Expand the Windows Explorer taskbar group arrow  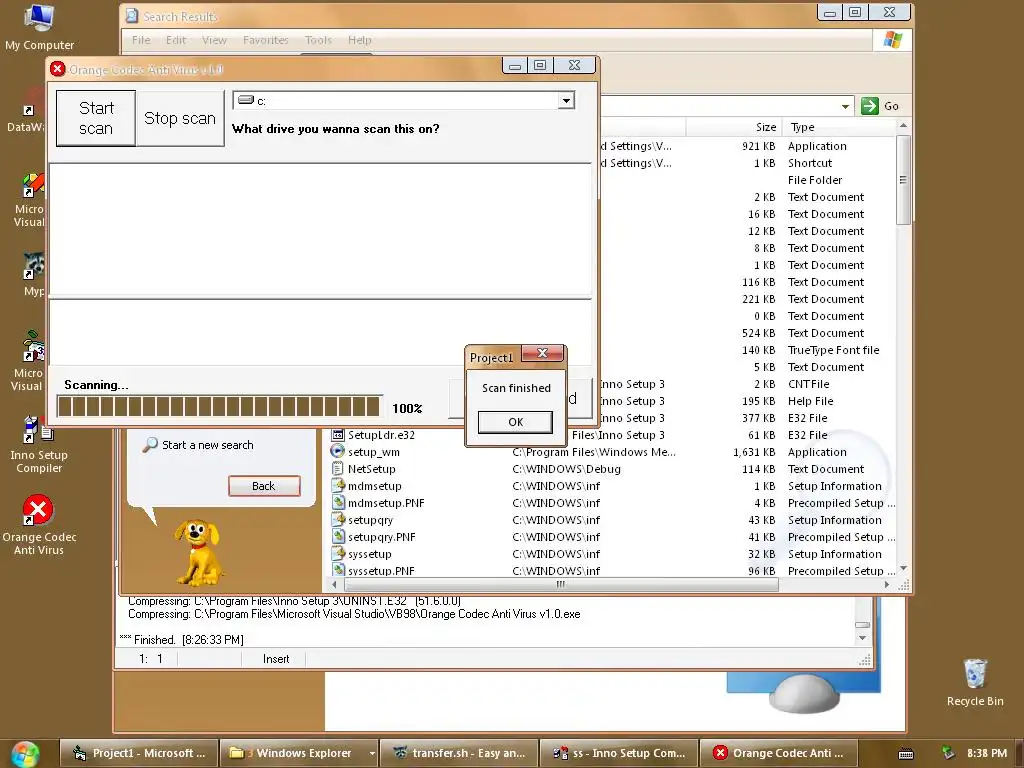coord(372,753)
